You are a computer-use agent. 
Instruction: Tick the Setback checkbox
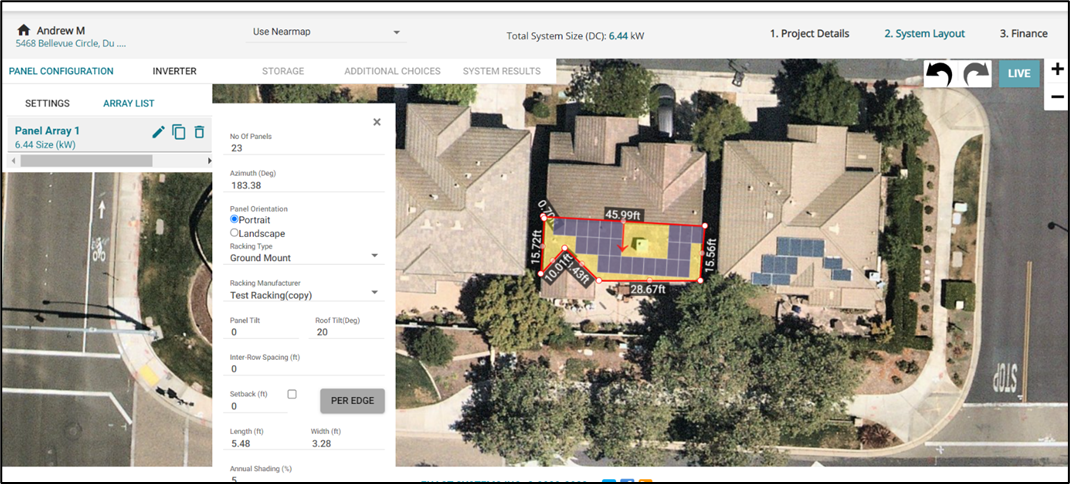pos(292,394)
